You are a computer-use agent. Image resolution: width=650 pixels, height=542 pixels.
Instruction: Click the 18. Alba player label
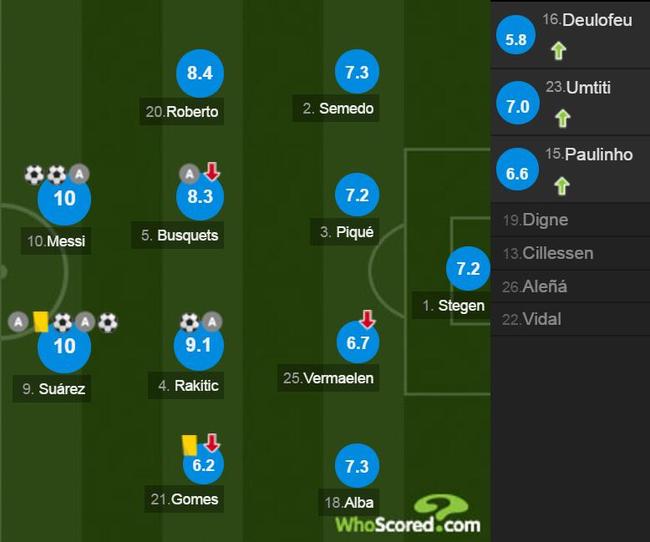pos(347,503)
